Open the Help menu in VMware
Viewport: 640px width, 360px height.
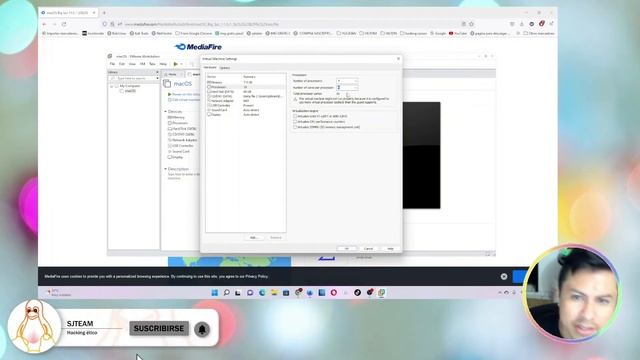[163, 64]
